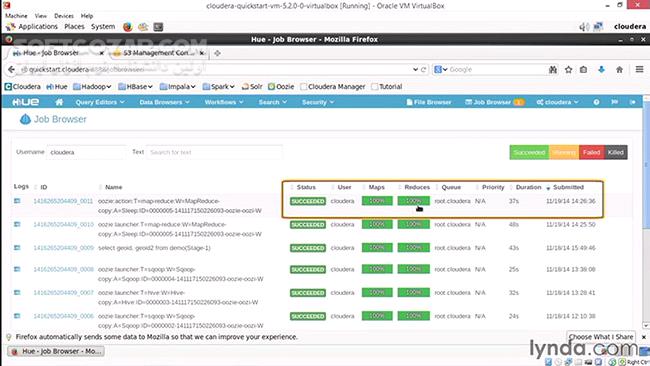Image resolution: width=650 pixels, height=366 pixels.
Task: Filter jobs by Killed status
Action: 616,152
